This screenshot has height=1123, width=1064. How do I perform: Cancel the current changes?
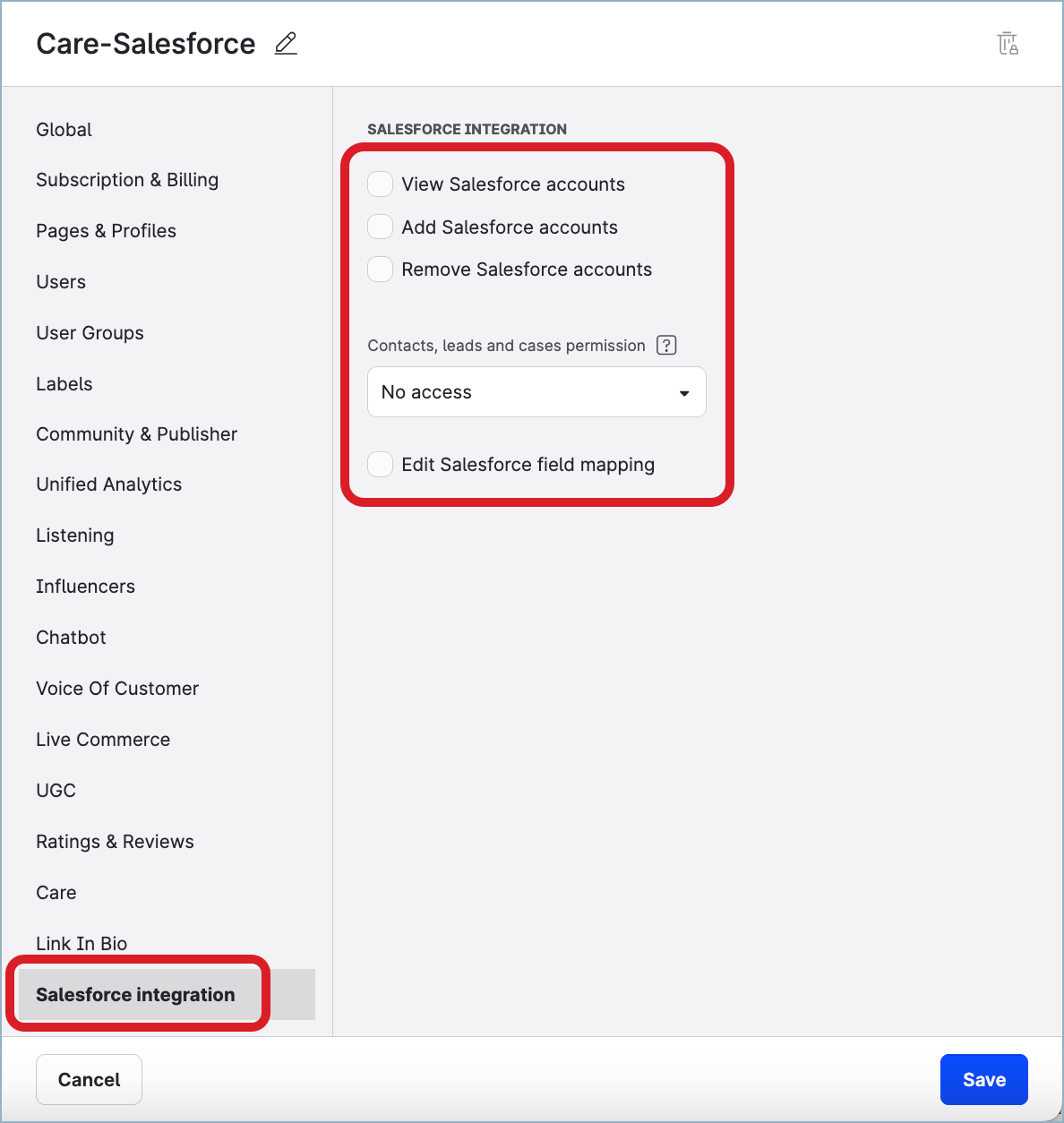pyautogui.click(x=89, y=1079)
